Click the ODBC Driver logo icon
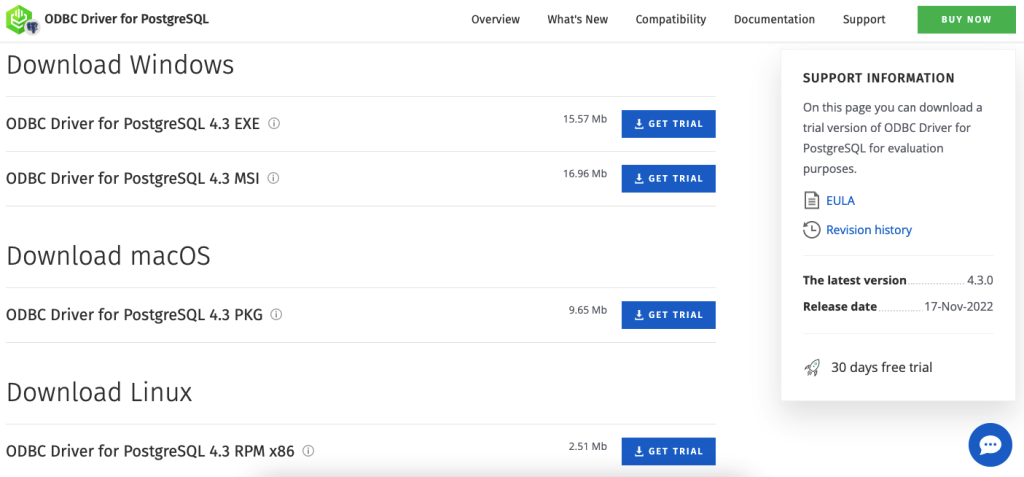Image resolution: width=1024 pixels, height=477 pixels. (x=22, y=19)
